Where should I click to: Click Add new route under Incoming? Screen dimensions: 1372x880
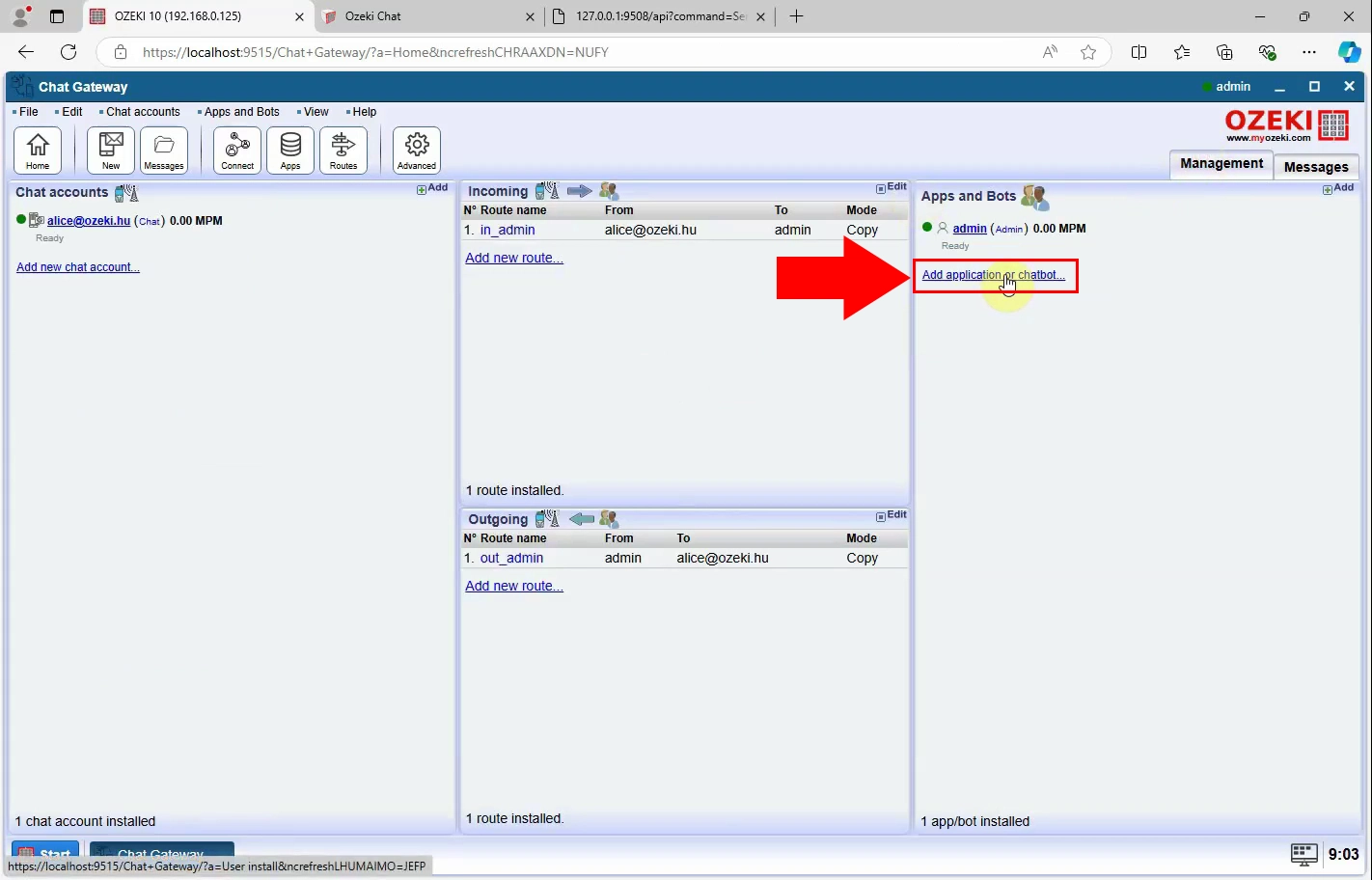coord(514,258)
